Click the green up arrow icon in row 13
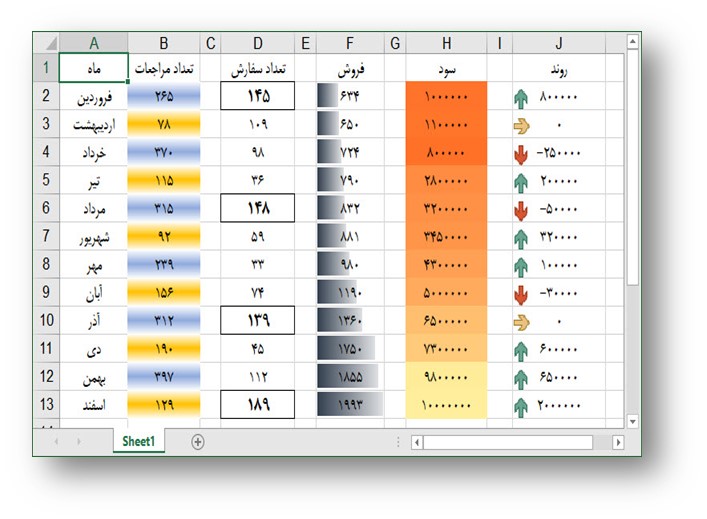Viewport: 707px width, 519px height. point(520,406)
